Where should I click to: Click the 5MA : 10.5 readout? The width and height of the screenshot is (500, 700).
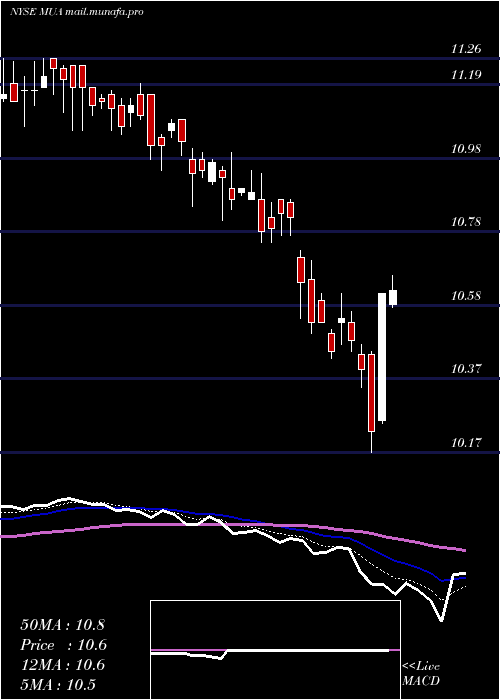[58, 685]
